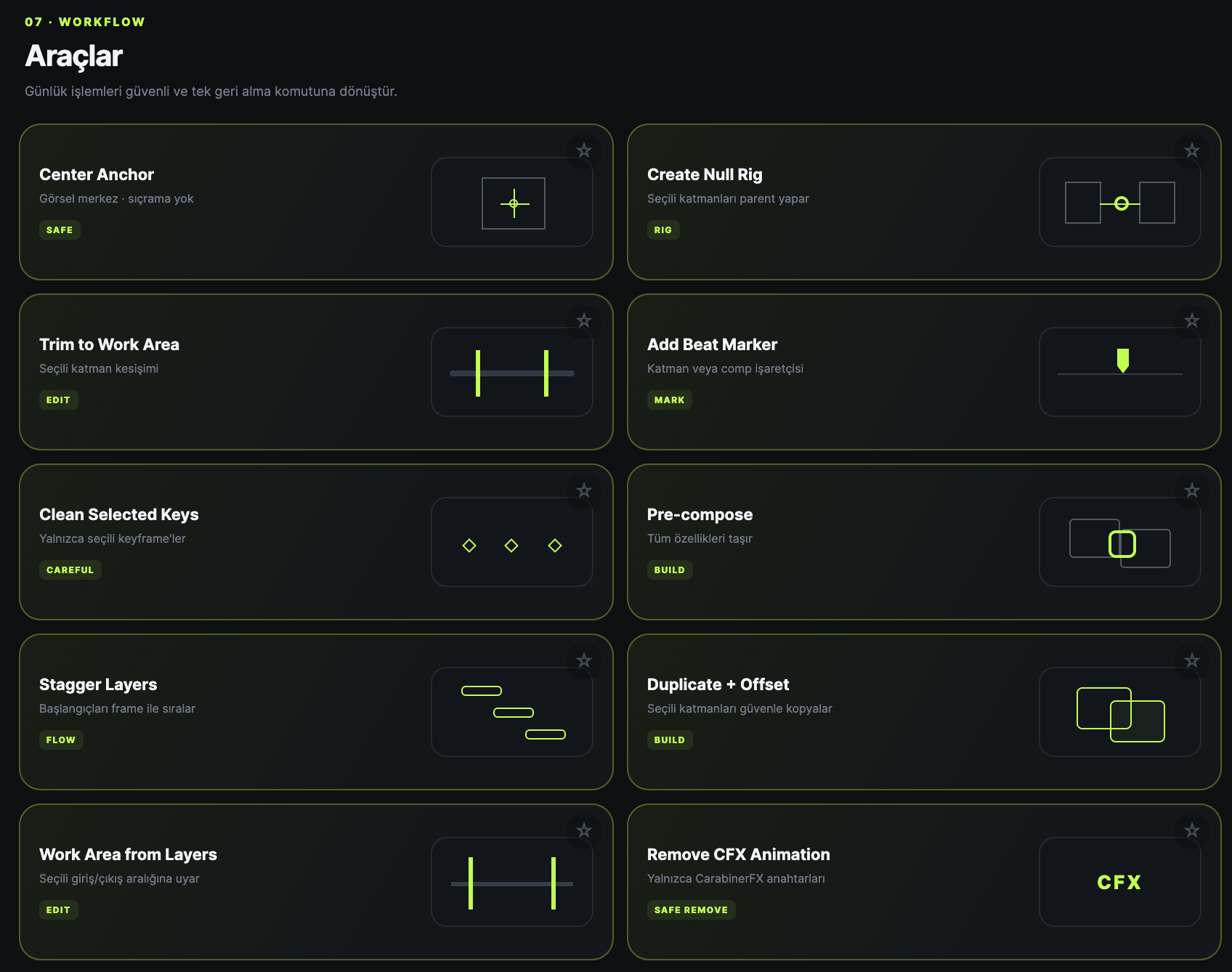
Task: Star the Remove CFX Animation tool
Action: [1192, 831]
